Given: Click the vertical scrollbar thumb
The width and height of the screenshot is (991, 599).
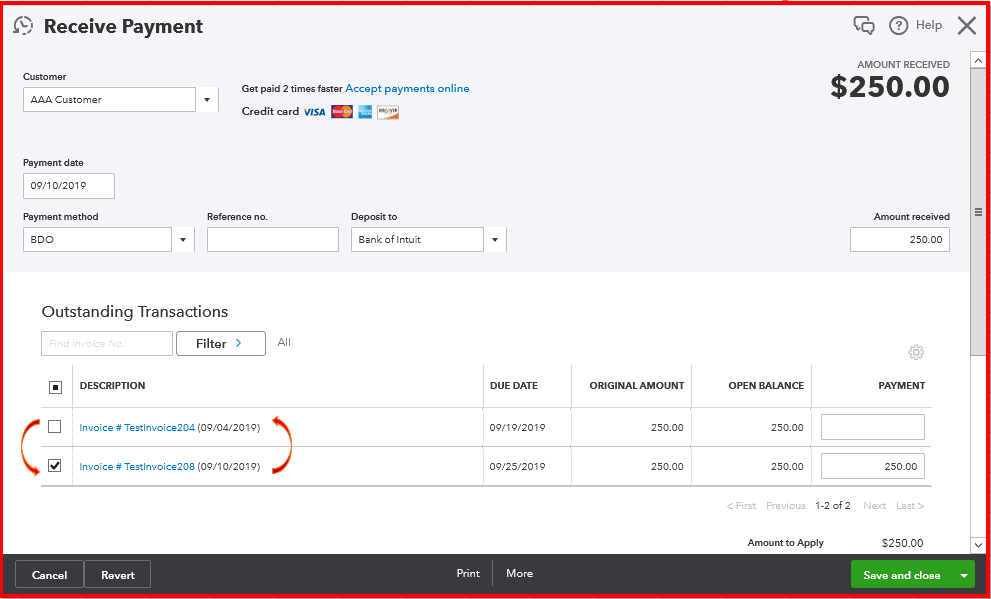Looking at the screenshot, I should [x=978, y=212].
